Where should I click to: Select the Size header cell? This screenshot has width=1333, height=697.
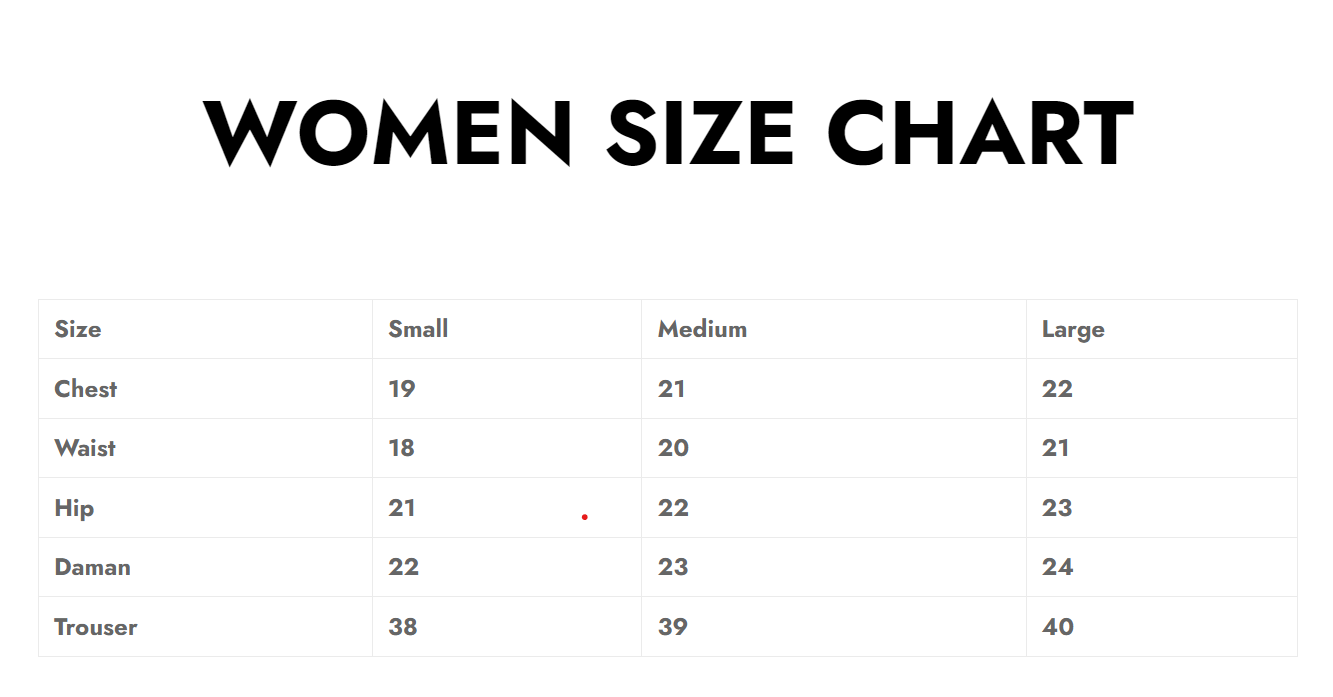tap(78, 329)
